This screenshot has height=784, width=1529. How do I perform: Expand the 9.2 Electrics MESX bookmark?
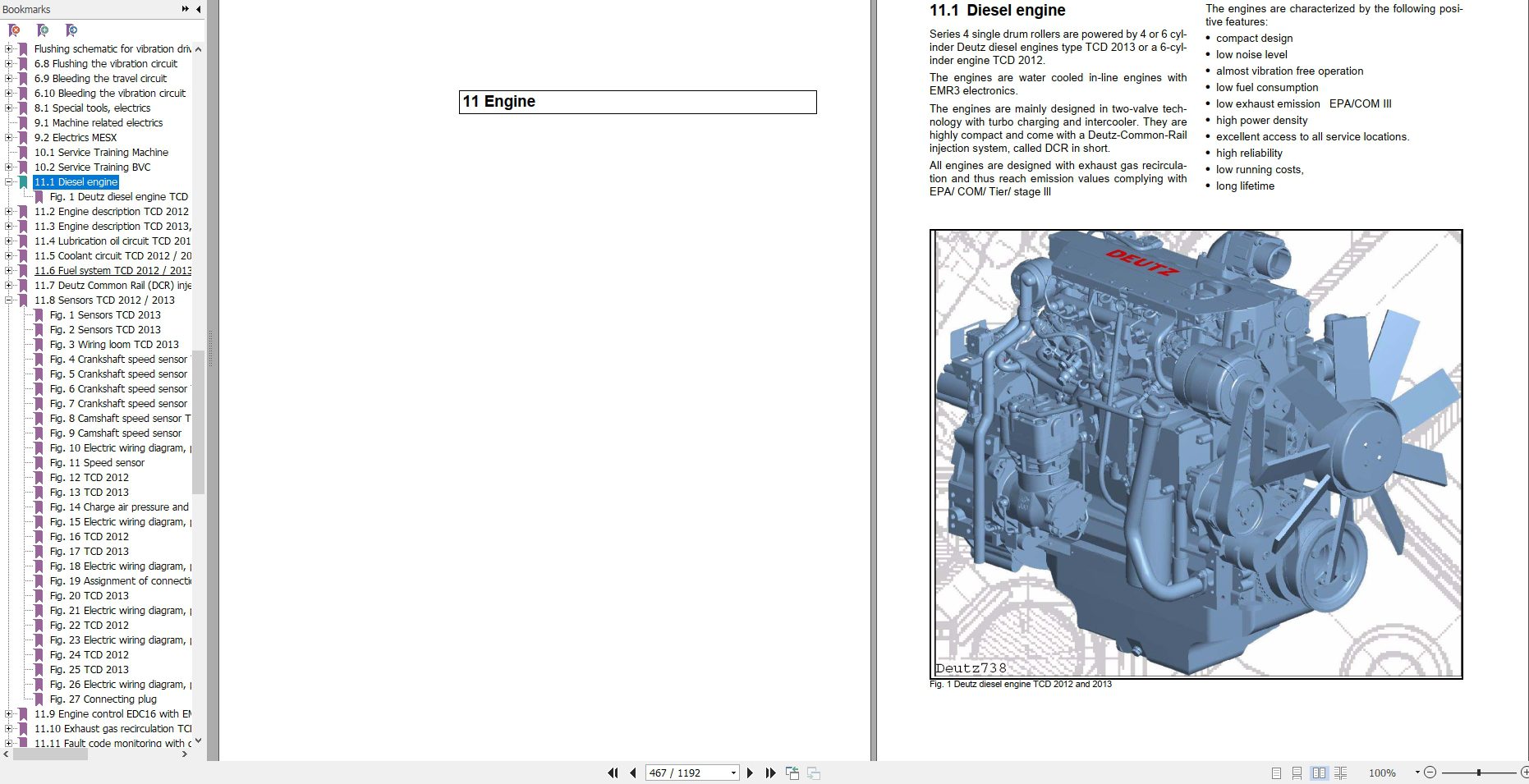point(8,138)
